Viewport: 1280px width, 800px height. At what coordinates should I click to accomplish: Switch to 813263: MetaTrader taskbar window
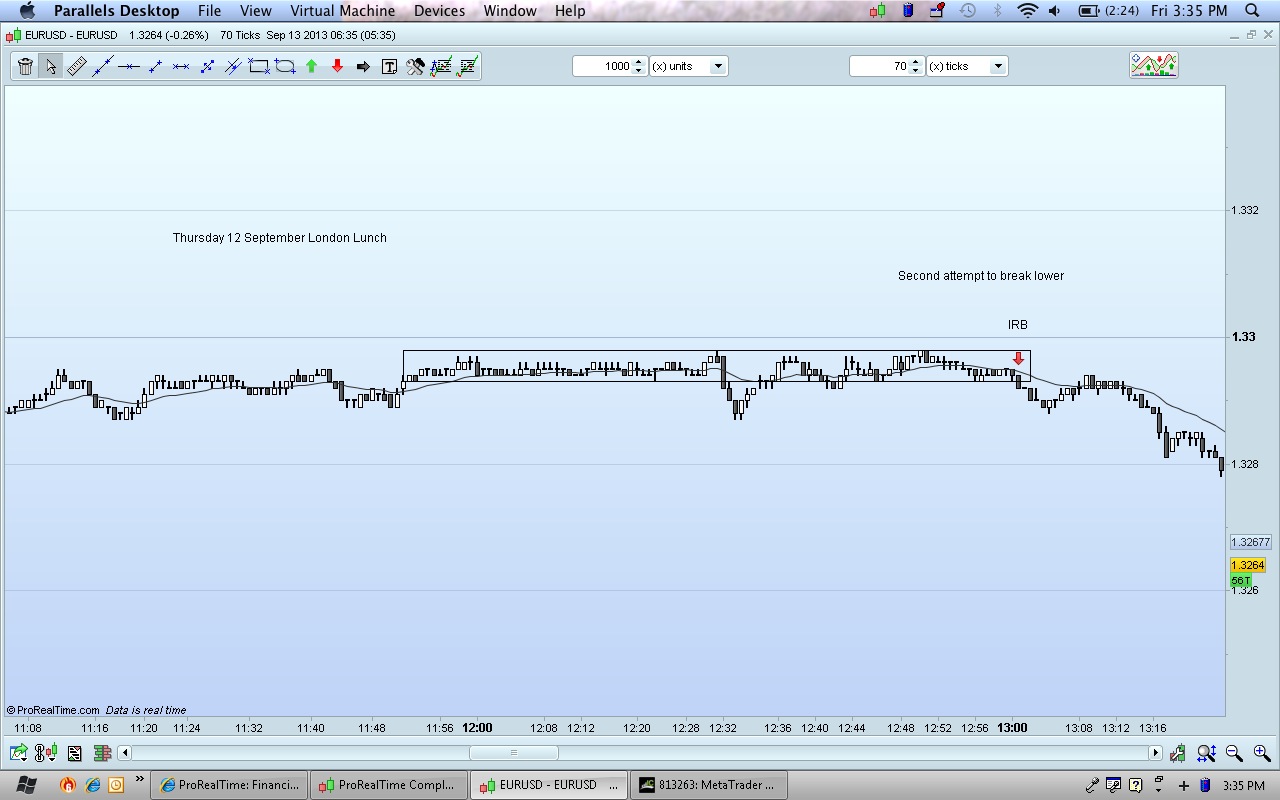pyautogui.click(x=710, y=785)
